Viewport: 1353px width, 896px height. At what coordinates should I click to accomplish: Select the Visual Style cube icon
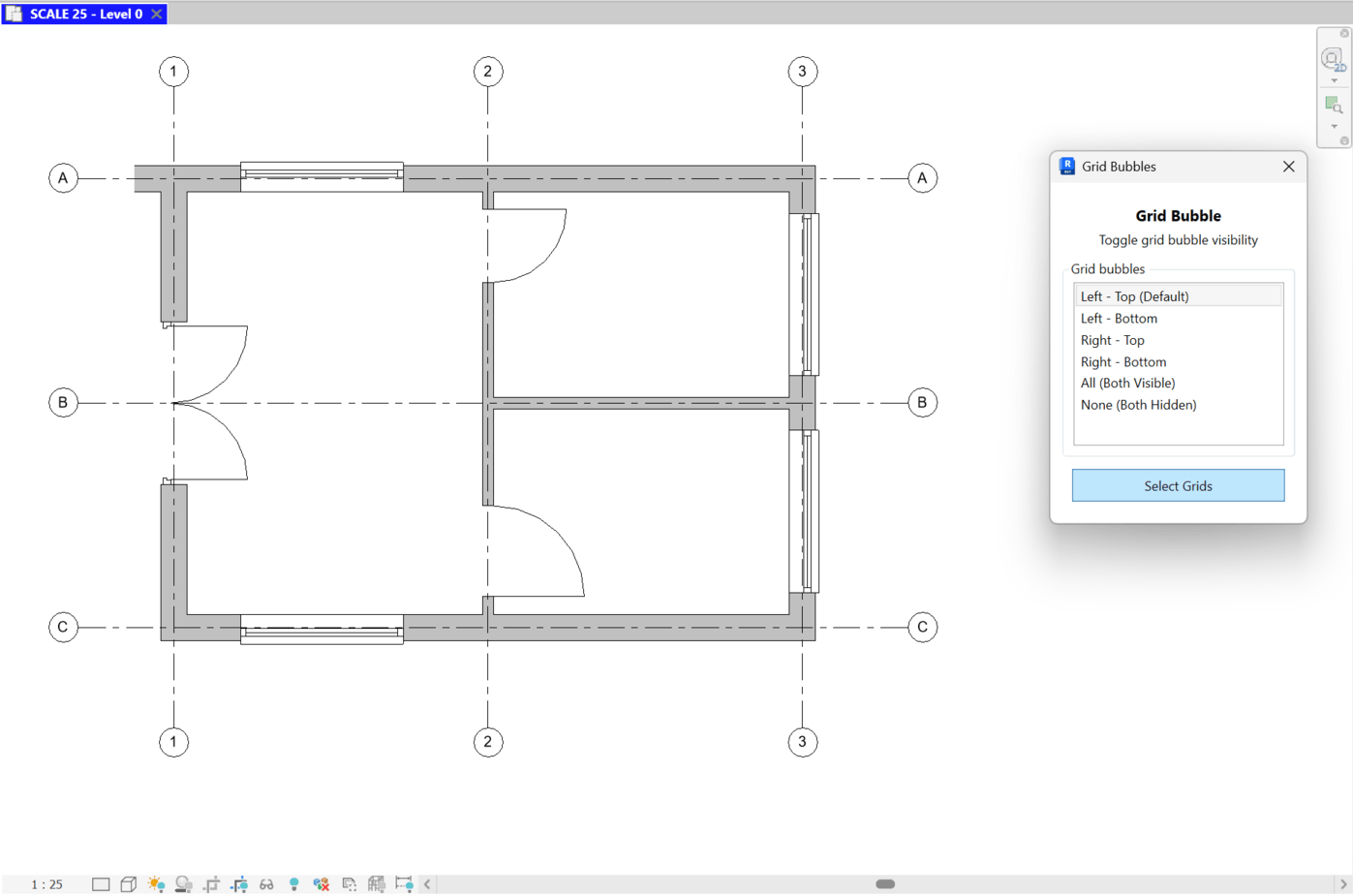coord(127,883)
